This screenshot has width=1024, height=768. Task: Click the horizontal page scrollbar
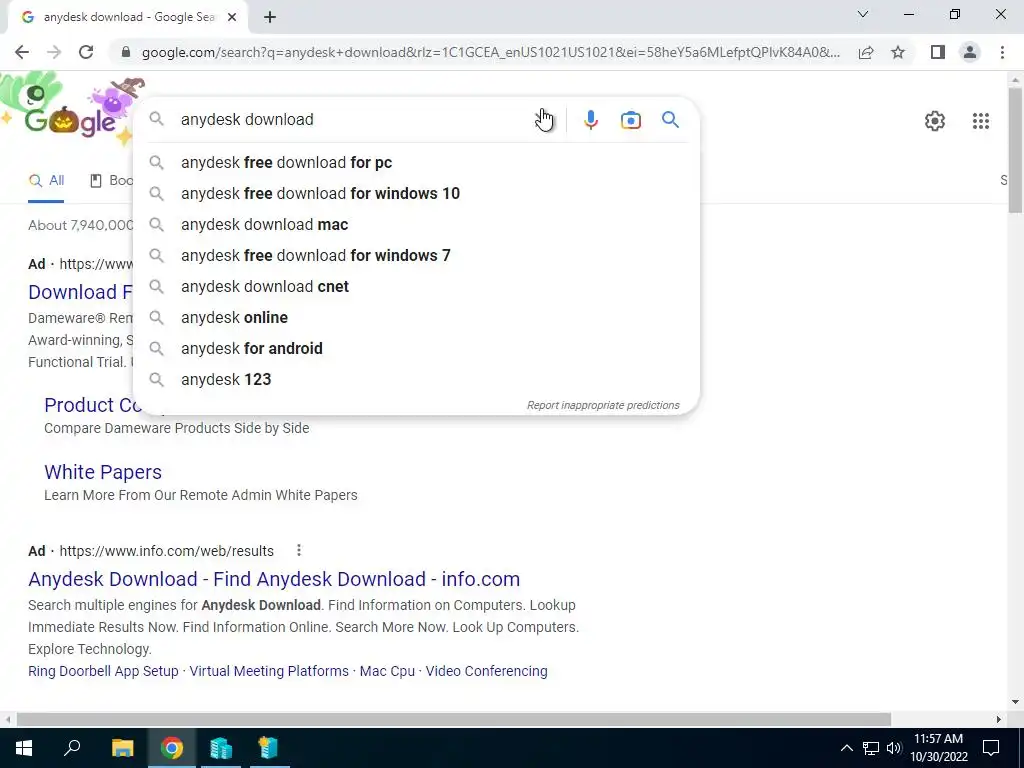[454, 719]
